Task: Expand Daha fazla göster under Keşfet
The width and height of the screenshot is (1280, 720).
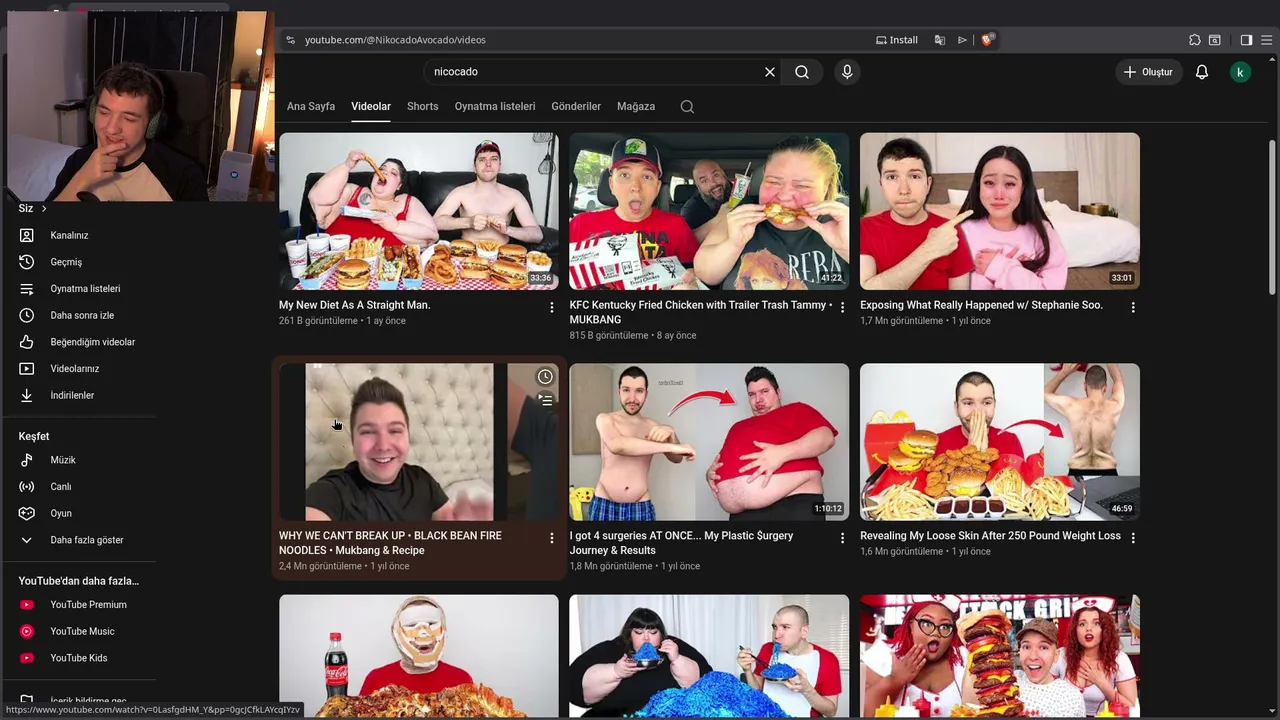Action: pyautogui.click(x=85, y=540)
